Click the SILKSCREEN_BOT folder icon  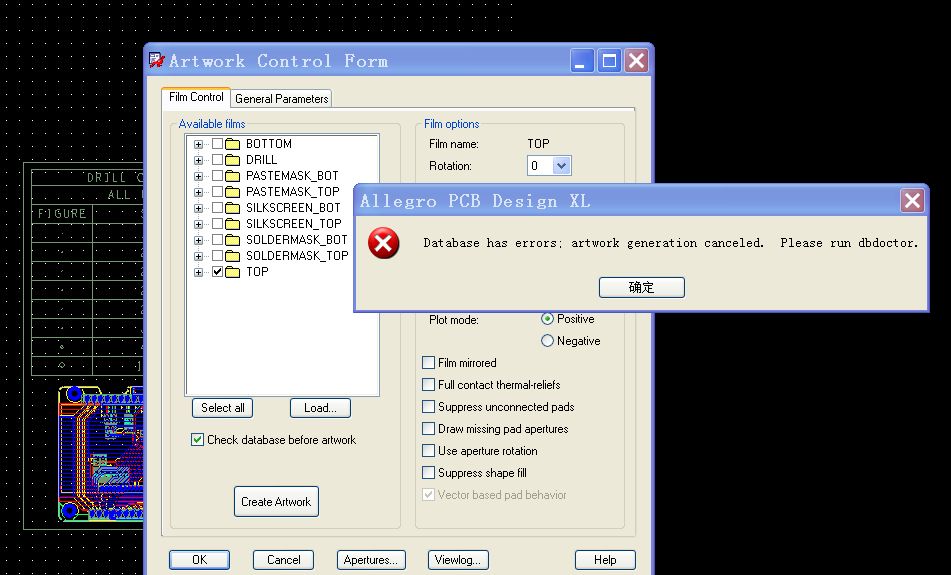tap(233, 208)
